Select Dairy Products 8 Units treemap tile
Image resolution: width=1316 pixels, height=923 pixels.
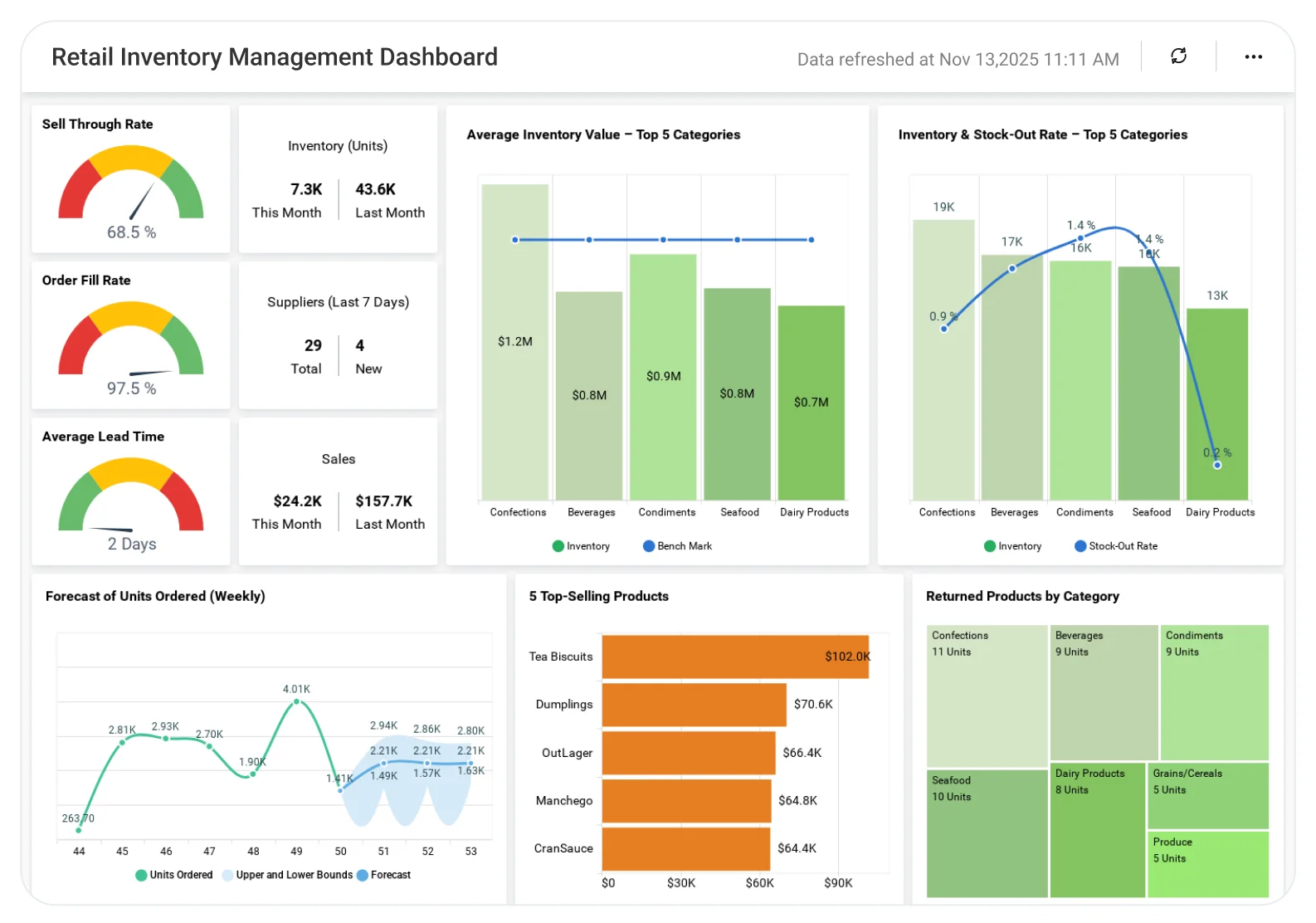coord(1098,830)
